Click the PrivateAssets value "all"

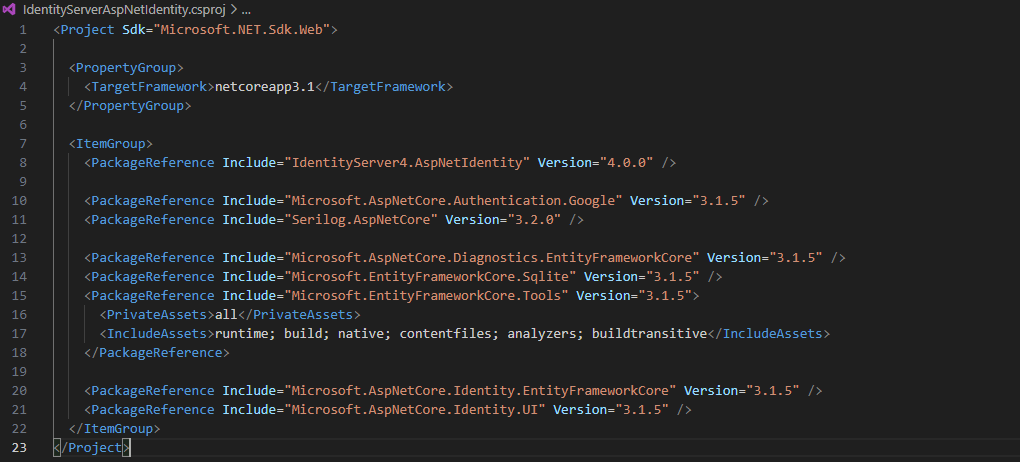[x=226, y=315]
